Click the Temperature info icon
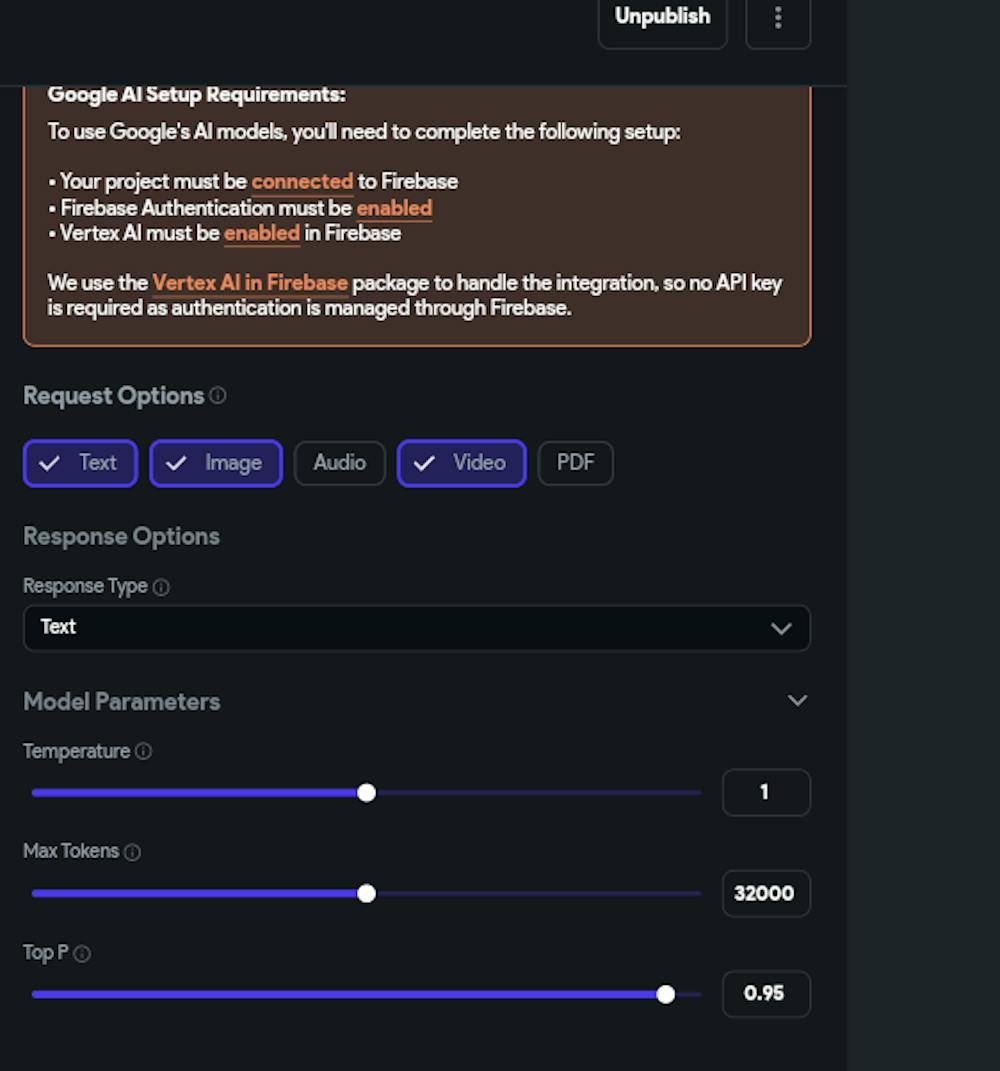1000x1071 pixels. 143,751
